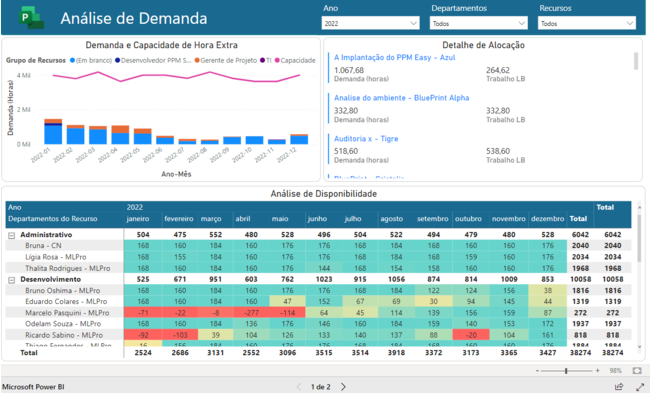This screenshot has height=393, width=650.
Task: Click the fit to page icon
Action: (637, 370)
